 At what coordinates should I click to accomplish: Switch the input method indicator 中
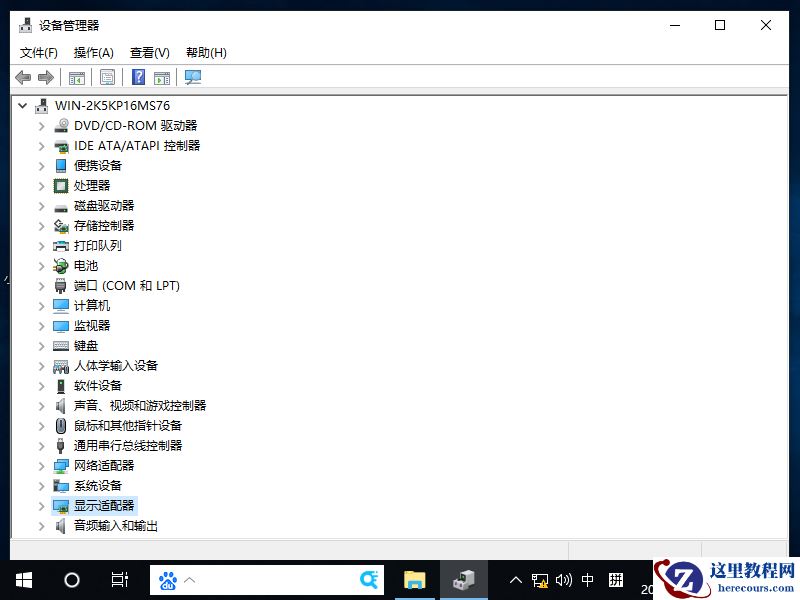(x=586, y=580)
